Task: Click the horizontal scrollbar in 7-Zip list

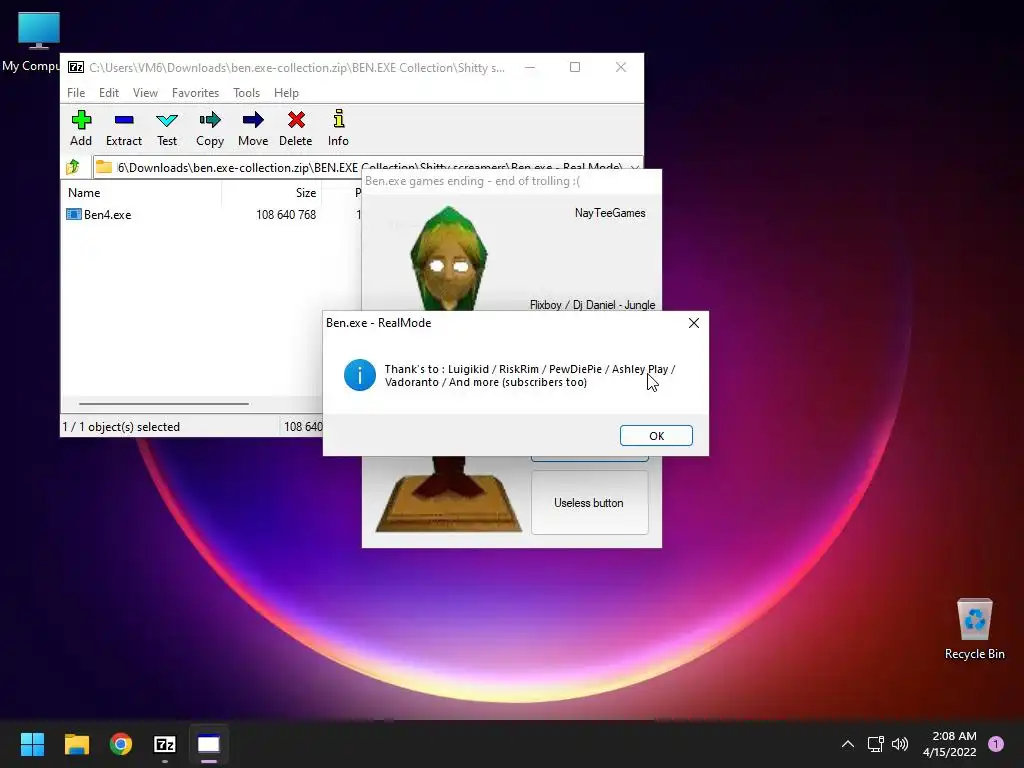Action: tap(164, 404)
